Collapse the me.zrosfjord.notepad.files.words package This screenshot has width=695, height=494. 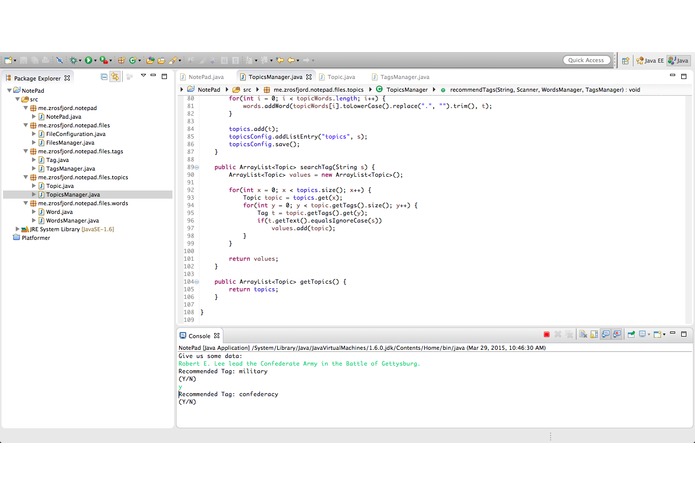(26, 203)
